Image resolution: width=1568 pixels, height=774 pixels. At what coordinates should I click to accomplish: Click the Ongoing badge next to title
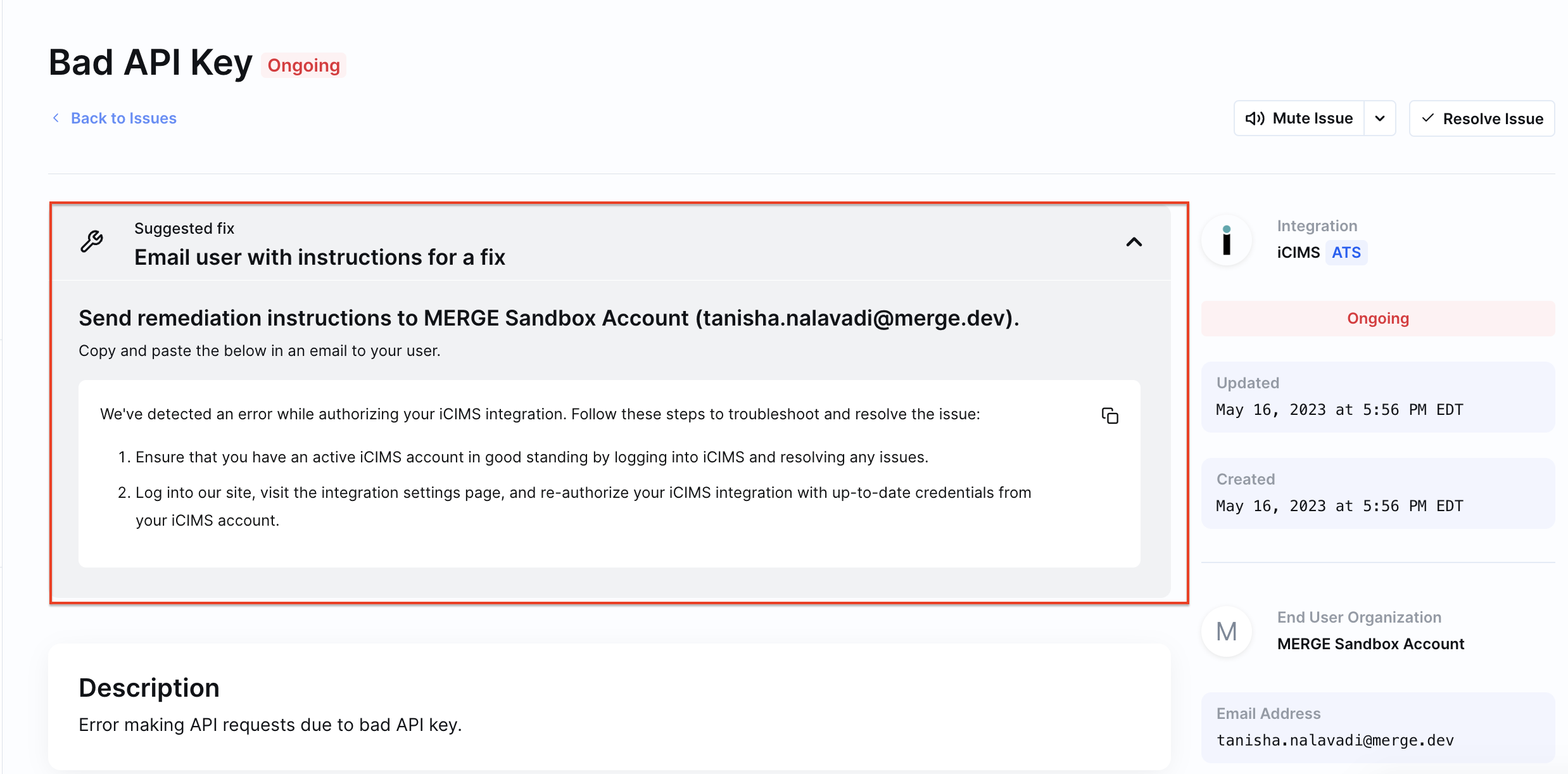click(x=303, y=65)
